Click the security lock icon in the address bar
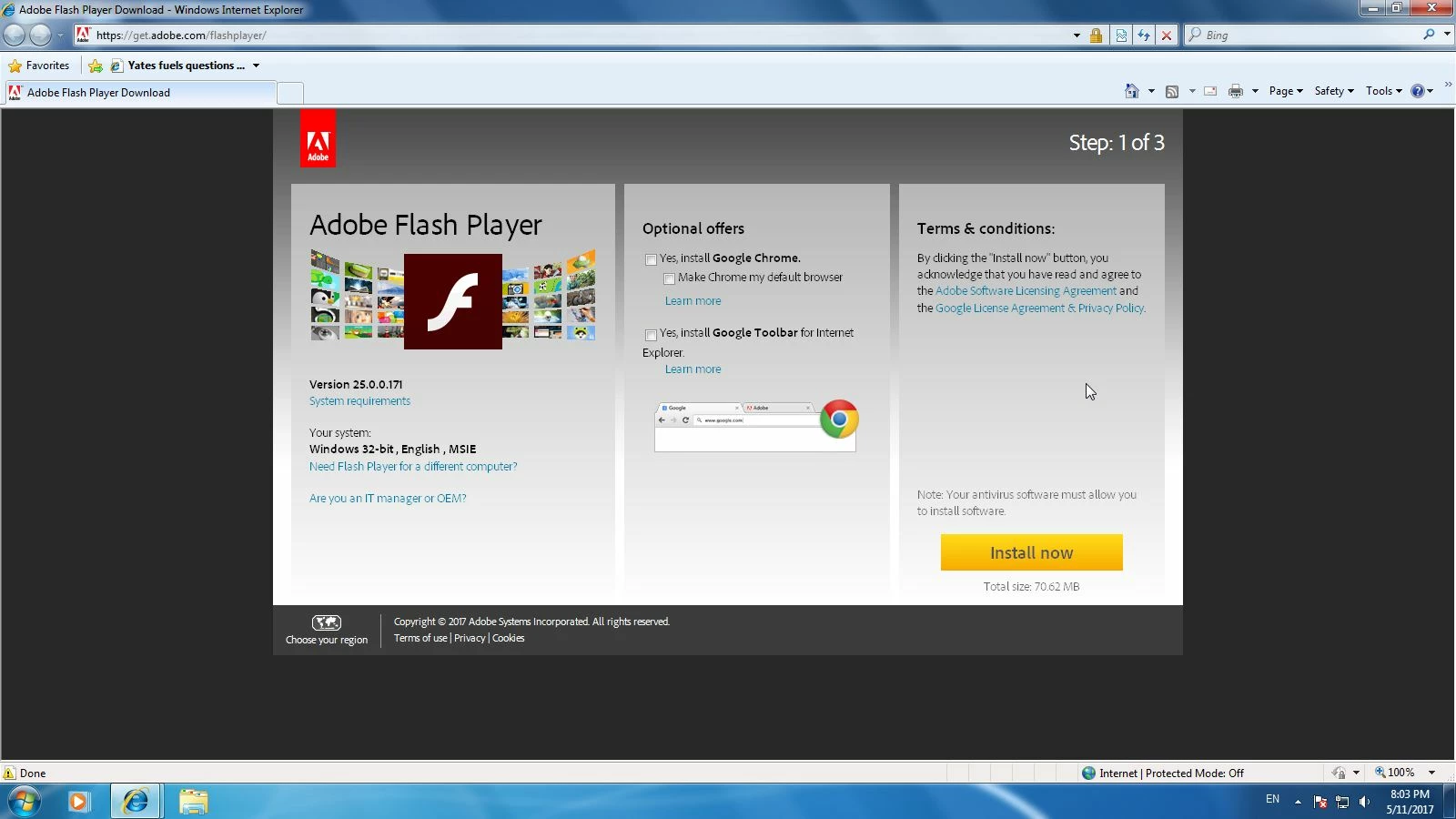 click(1096, 35)
